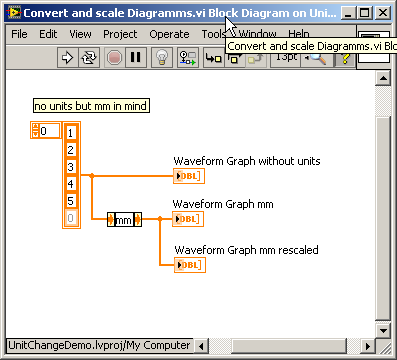Viewport: 397px width, 360px height.
Task: Maximize the block diagram window
Action: (x=365, y=13)
